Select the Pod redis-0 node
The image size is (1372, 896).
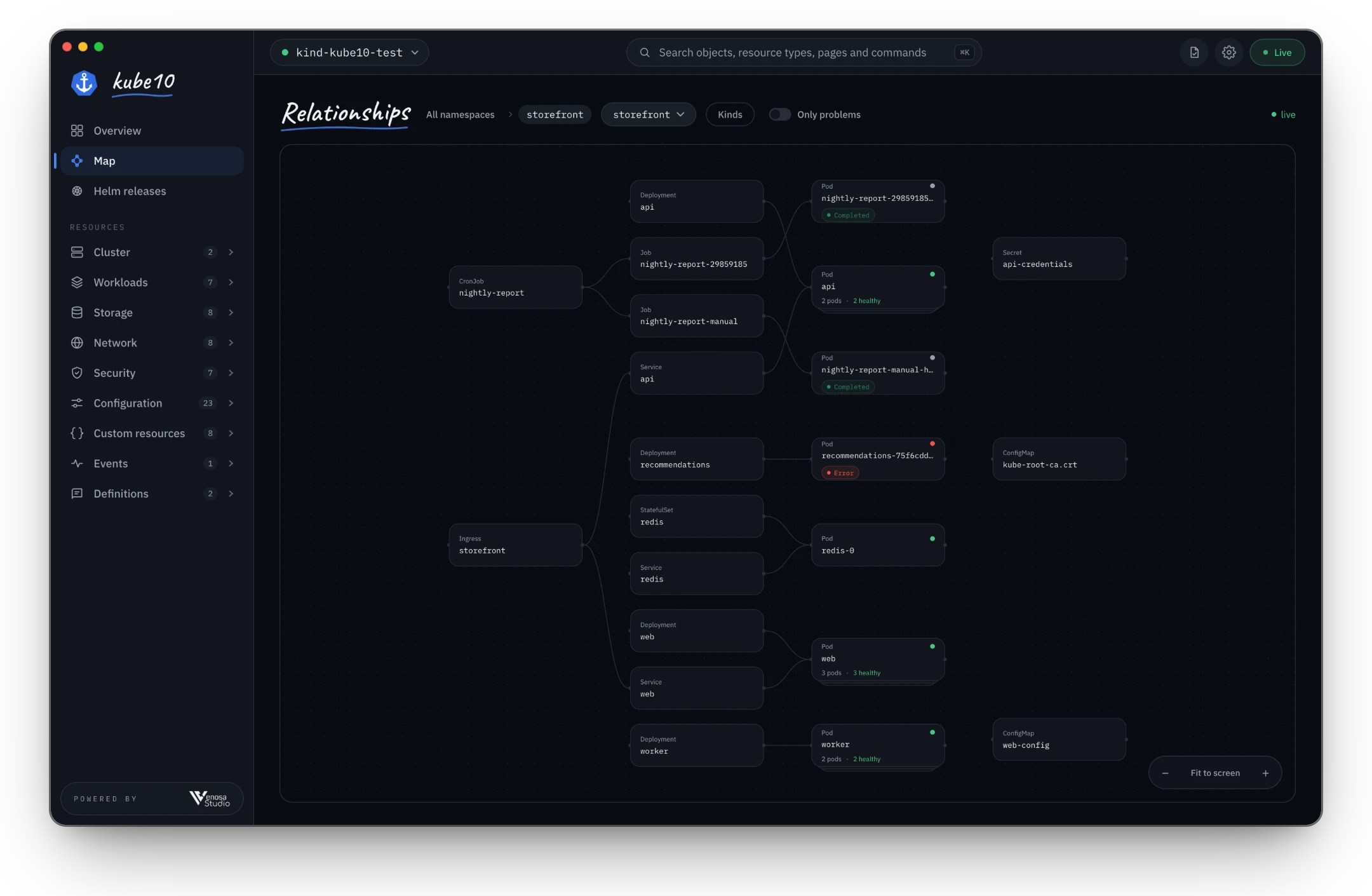pyautogui.click(x=878, y=545)
